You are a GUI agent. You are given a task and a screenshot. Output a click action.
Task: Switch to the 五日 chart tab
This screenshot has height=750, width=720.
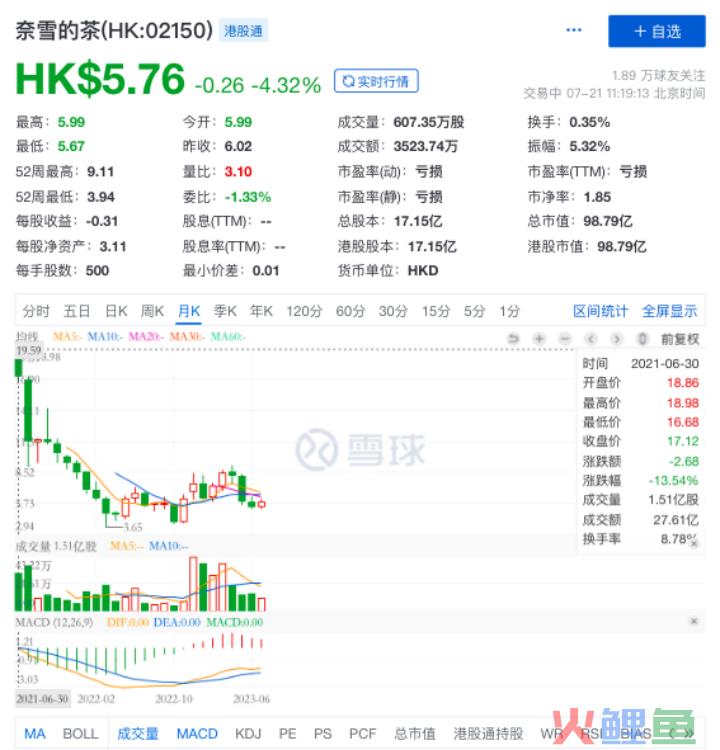click(x=77, y=311)
